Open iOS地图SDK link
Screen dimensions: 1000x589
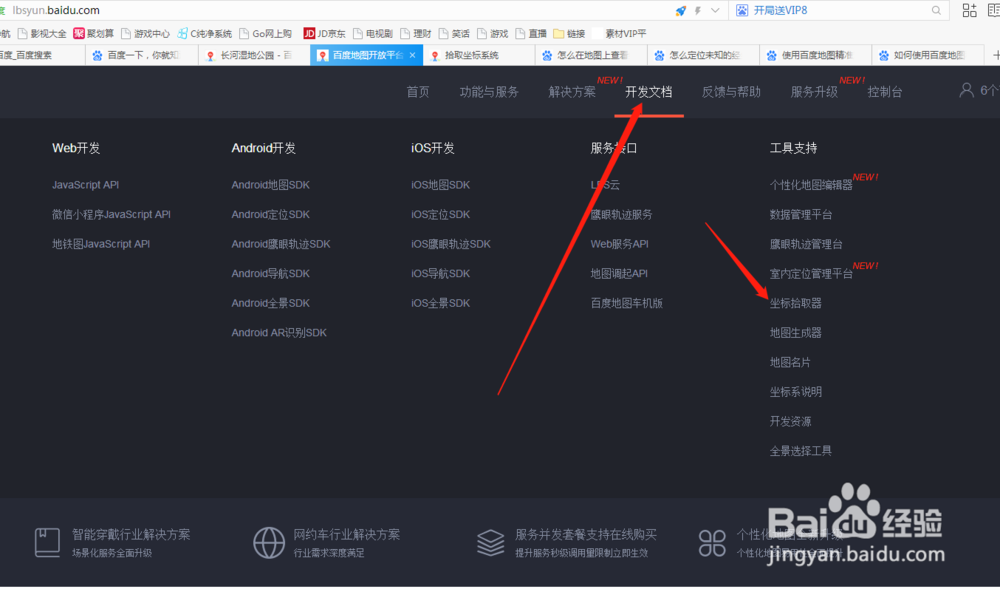coord(441,185)
